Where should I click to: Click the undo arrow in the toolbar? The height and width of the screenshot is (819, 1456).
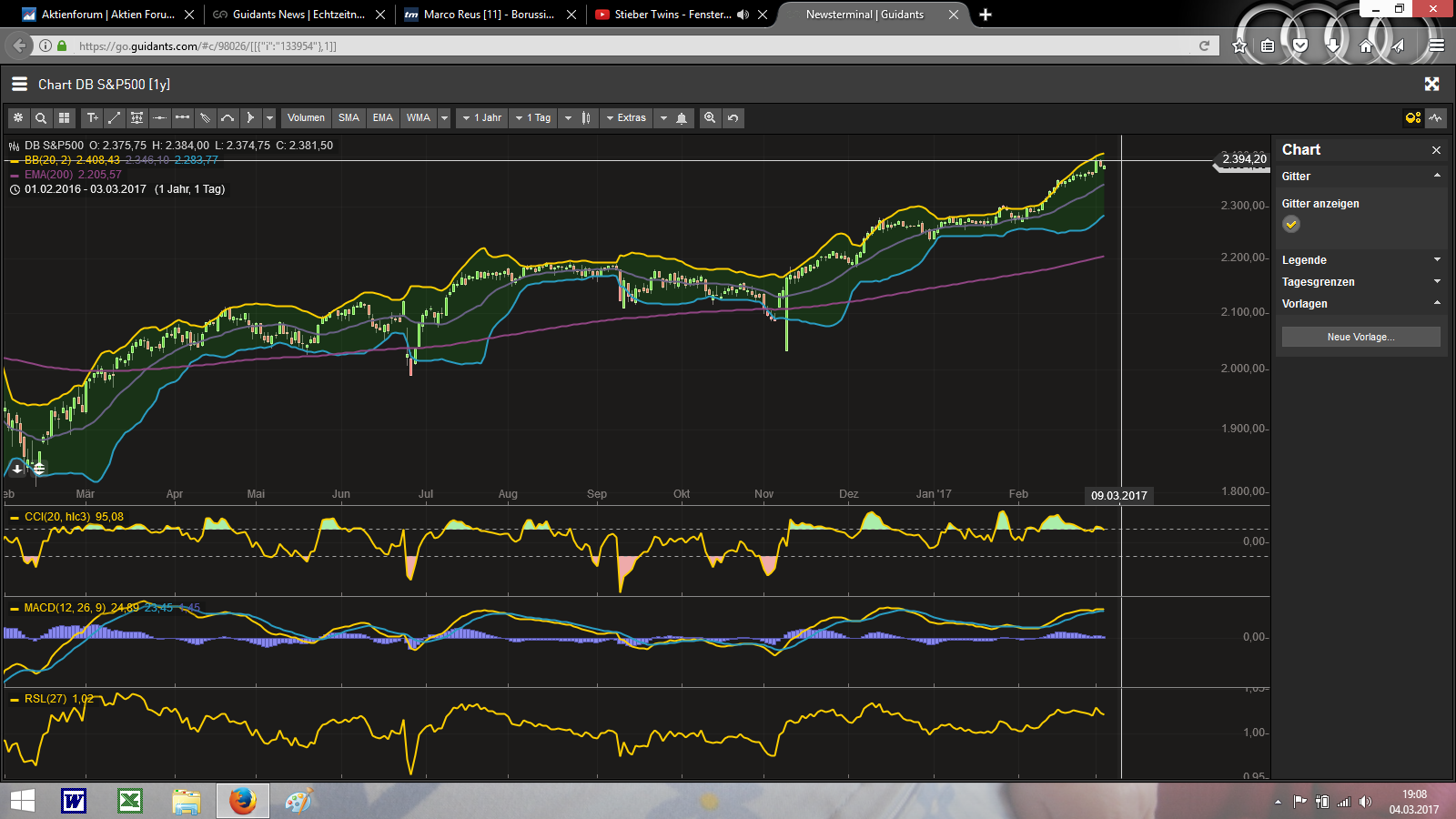click(x=733, y=117)
